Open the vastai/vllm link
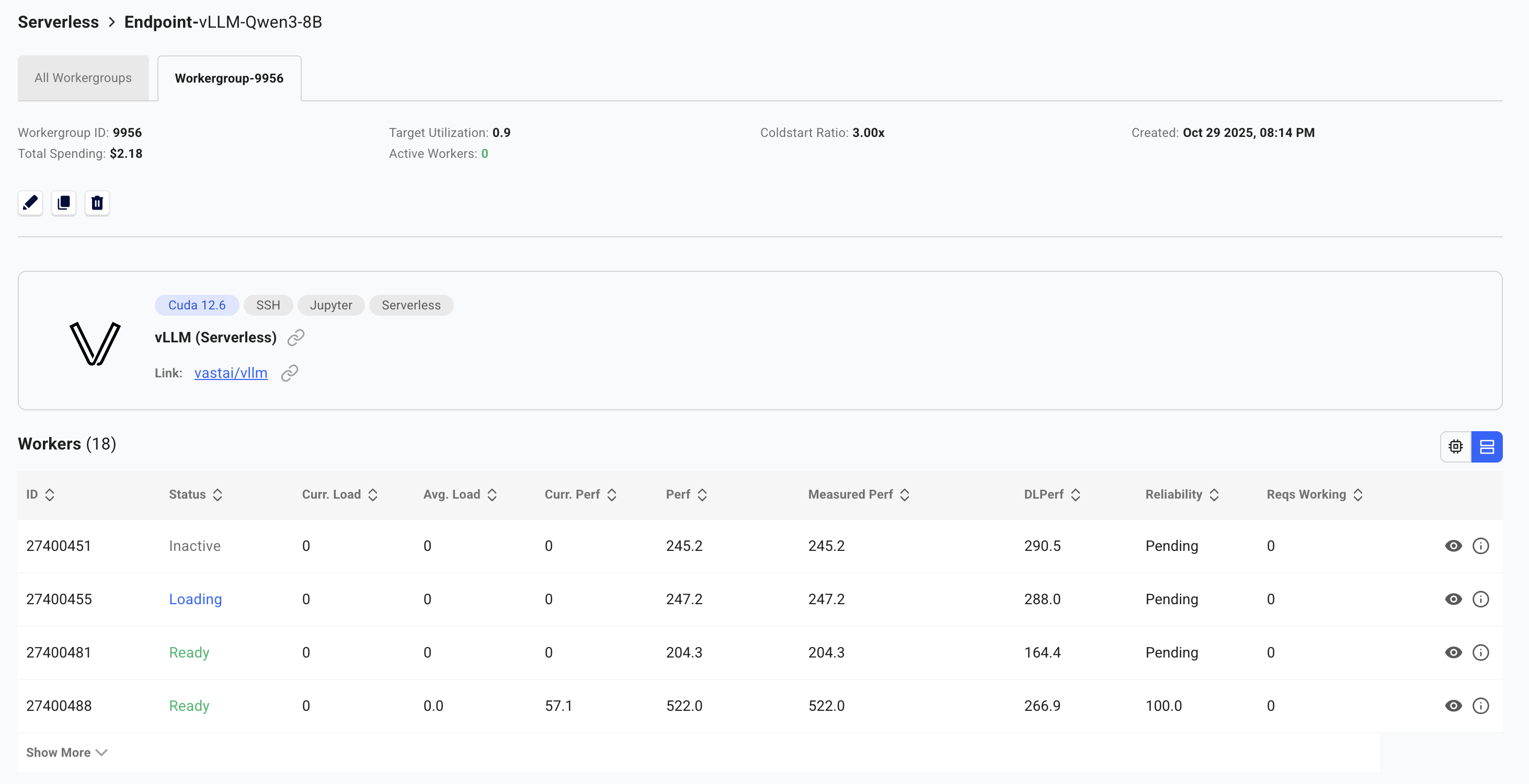This screenshot has height=784, width=1529. 230,373
